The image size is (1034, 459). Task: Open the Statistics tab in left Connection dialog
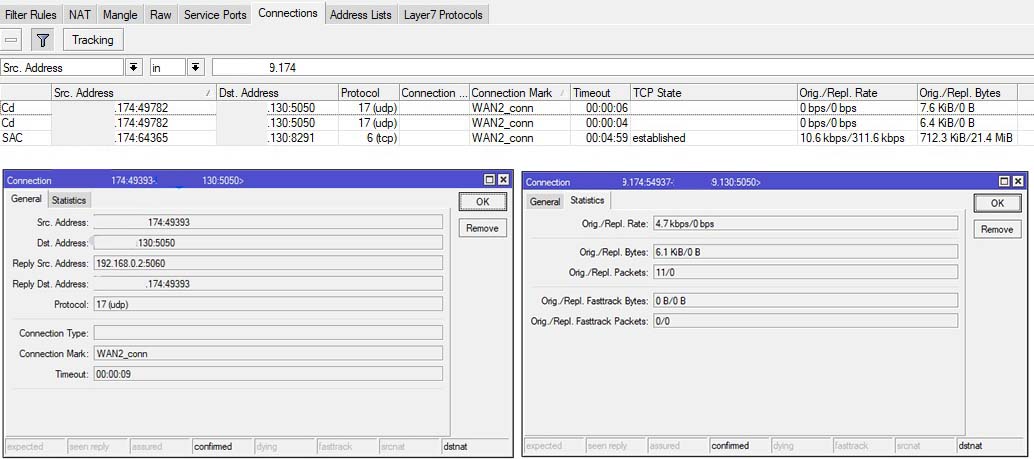[69, 200]
